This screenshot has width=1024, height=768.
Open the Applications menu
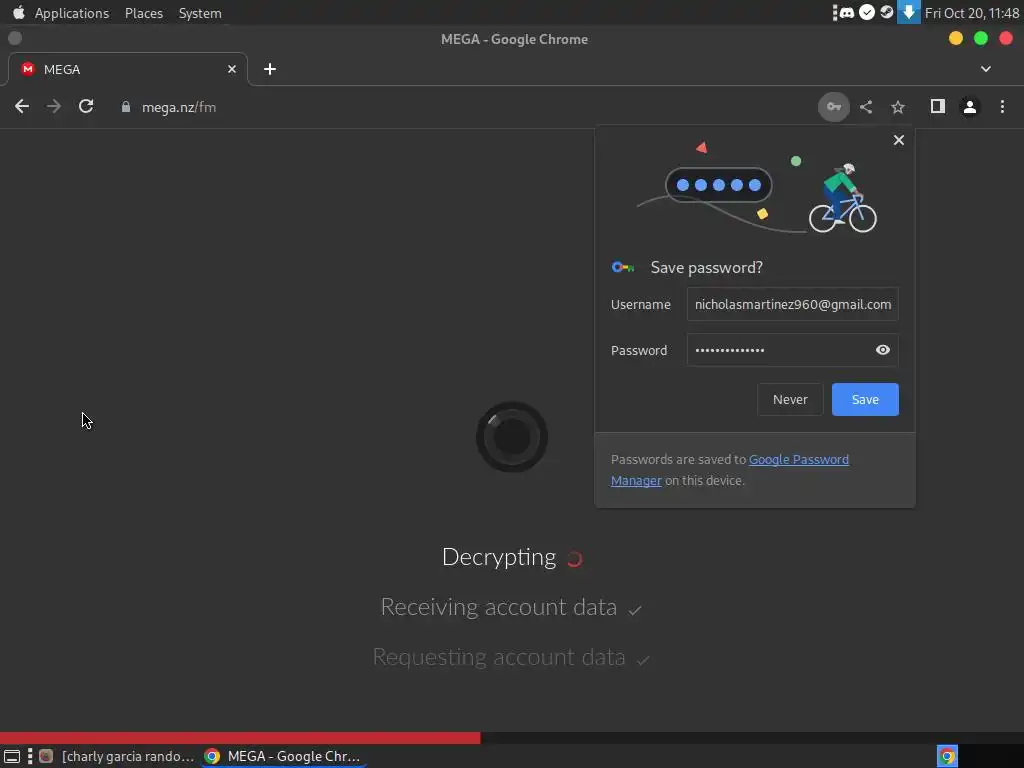[72, 13]
